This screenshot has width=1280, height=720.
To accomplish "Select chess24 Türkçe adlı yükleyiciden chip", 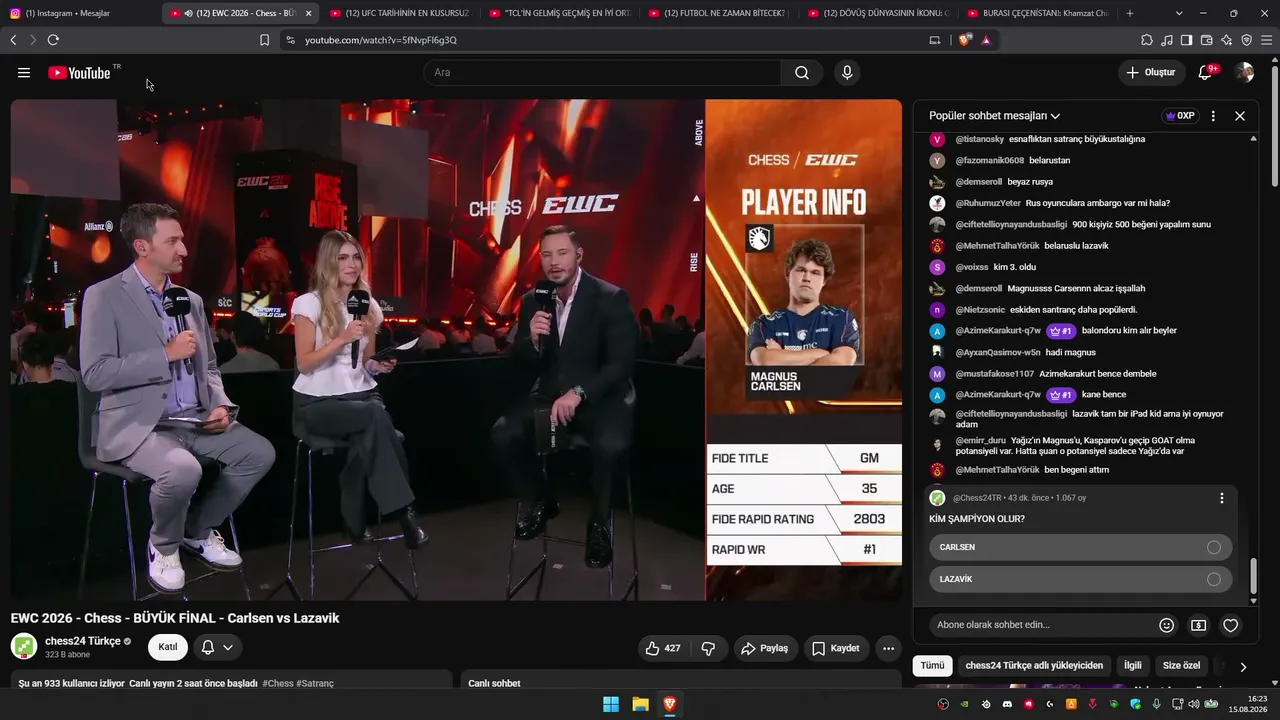I will [1034, 666].
